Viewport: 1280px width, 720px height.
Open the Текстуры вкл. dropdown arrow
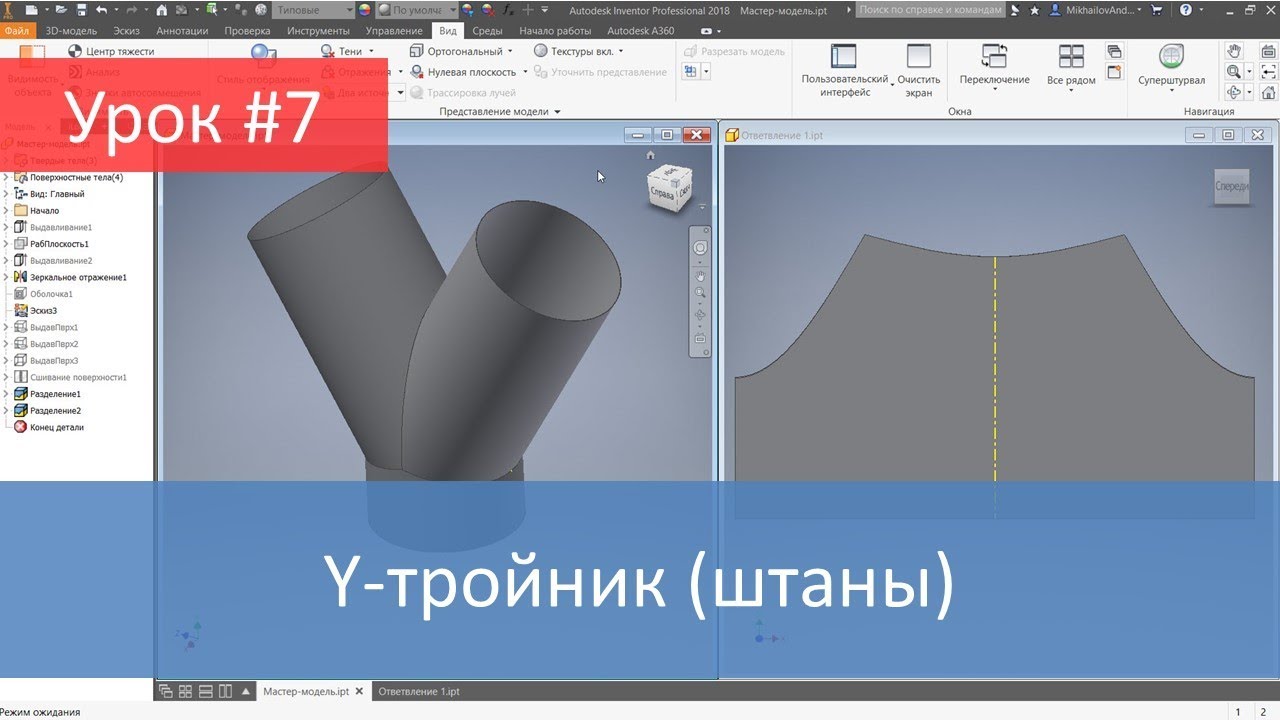point(621,51)
